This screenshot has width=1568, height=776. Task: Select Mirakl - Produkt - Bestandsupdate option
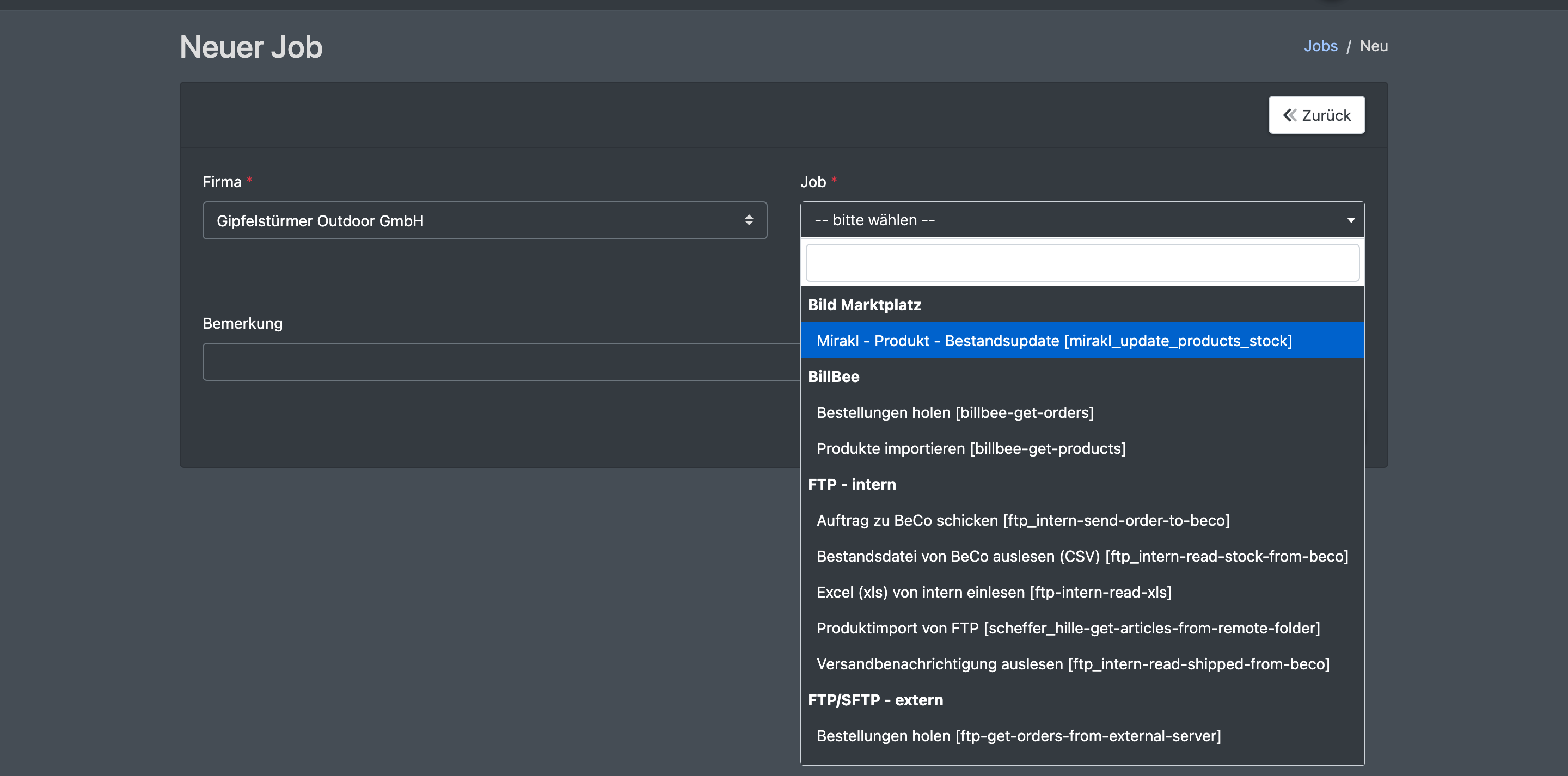tap(1082, 340)
